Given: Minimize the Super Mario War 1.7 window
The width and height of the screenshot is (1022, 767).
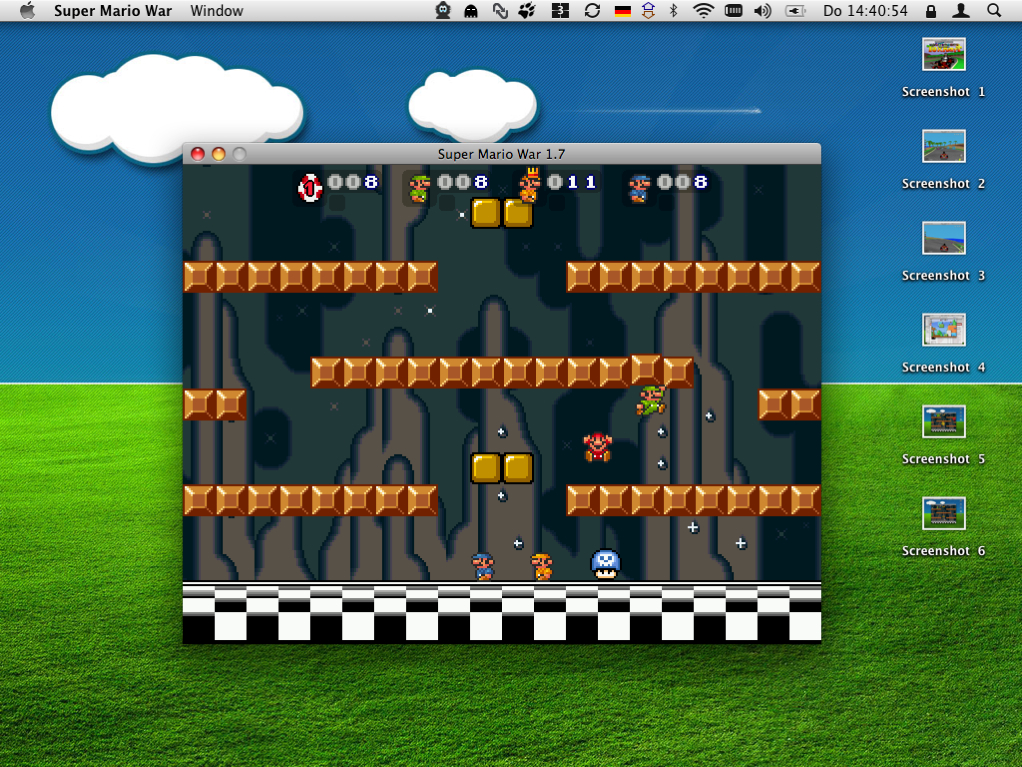Looking at the screenshot, I should [x=218, y=154].
